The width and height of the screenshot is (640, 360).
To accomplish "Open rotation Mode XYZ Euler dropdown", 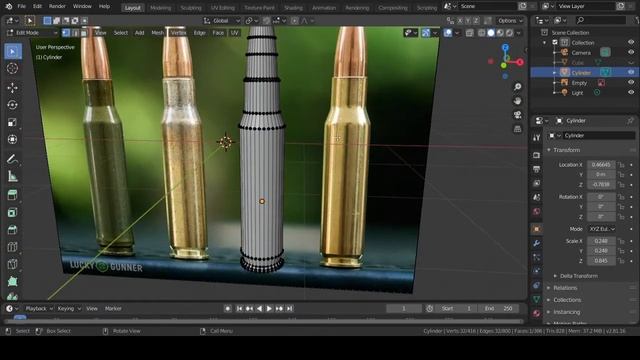I will [602, 229].
